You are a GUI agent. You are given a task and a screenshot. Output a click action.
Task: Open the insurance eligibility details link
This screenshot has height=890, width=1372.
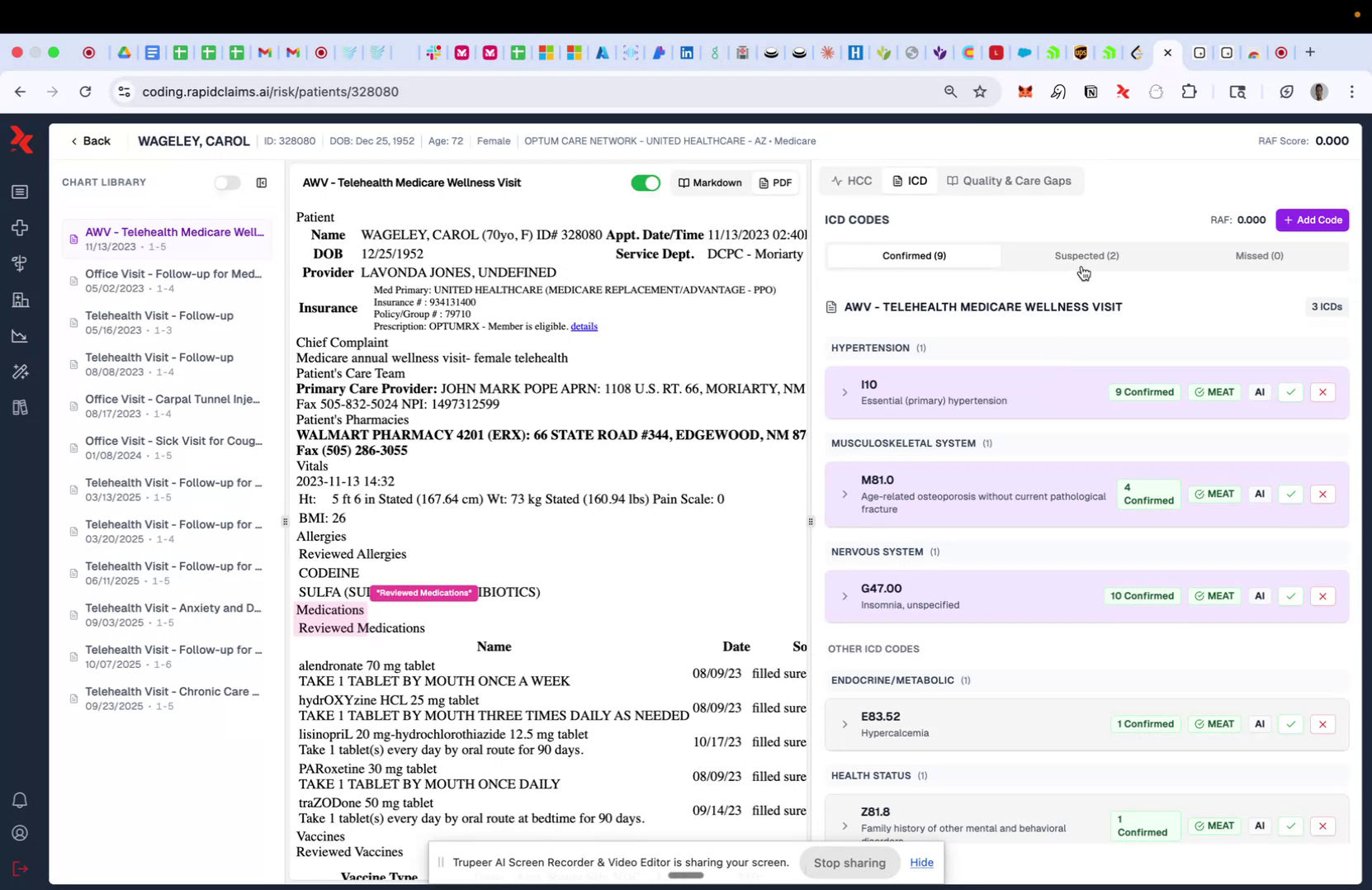click(584, 326)
